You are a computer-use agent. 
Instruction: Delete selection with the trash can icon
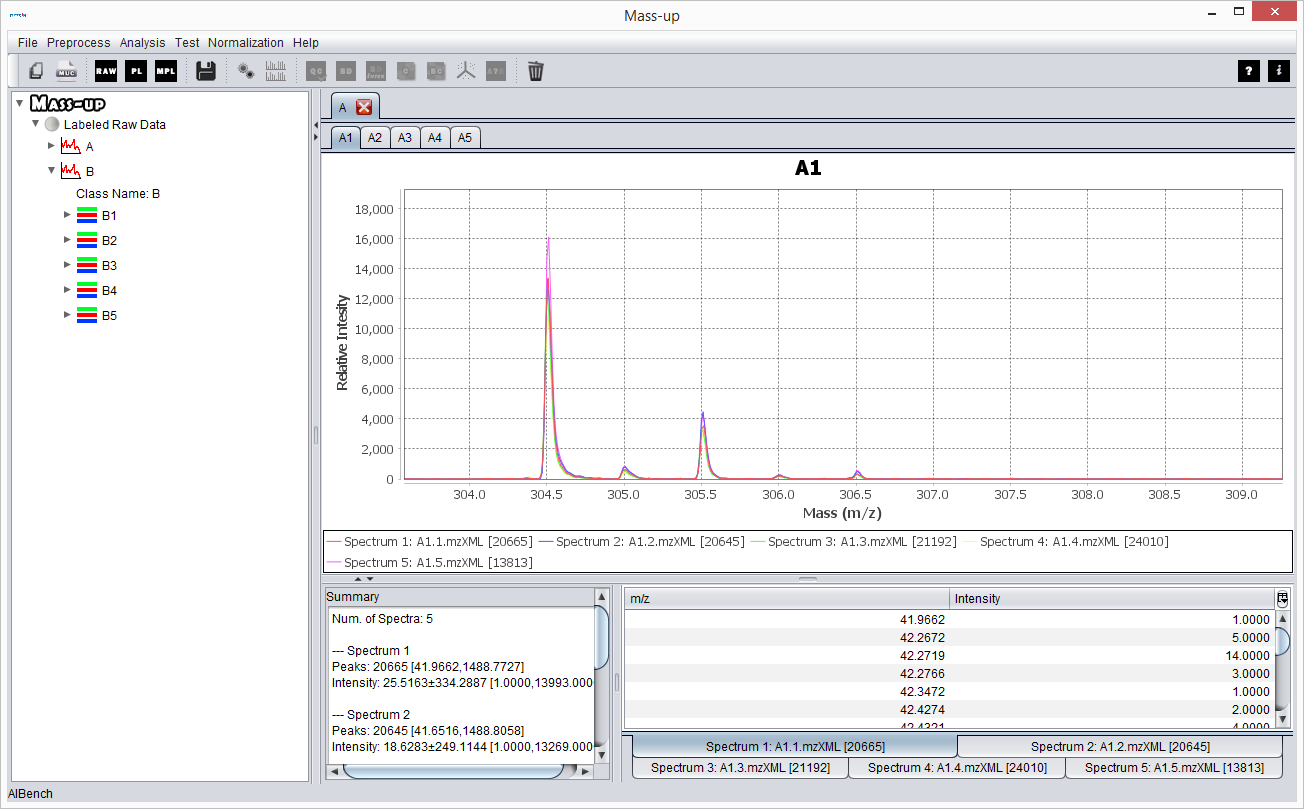[536, 71]
